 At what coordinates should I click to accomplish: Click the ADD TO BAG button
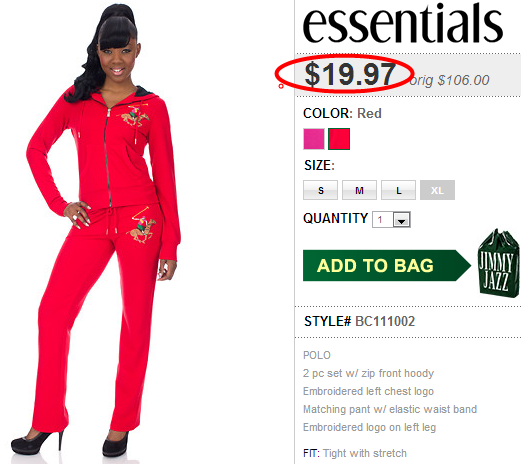pyautogui.click(x=387, y=265)
